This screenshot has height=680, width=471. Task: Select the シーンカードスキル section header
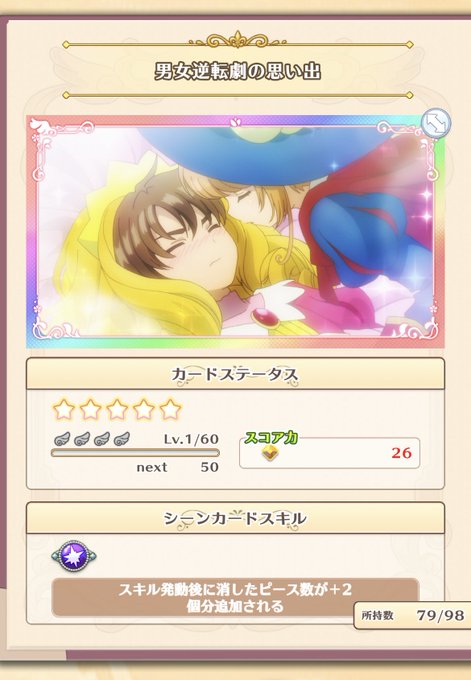click(236, 518)
